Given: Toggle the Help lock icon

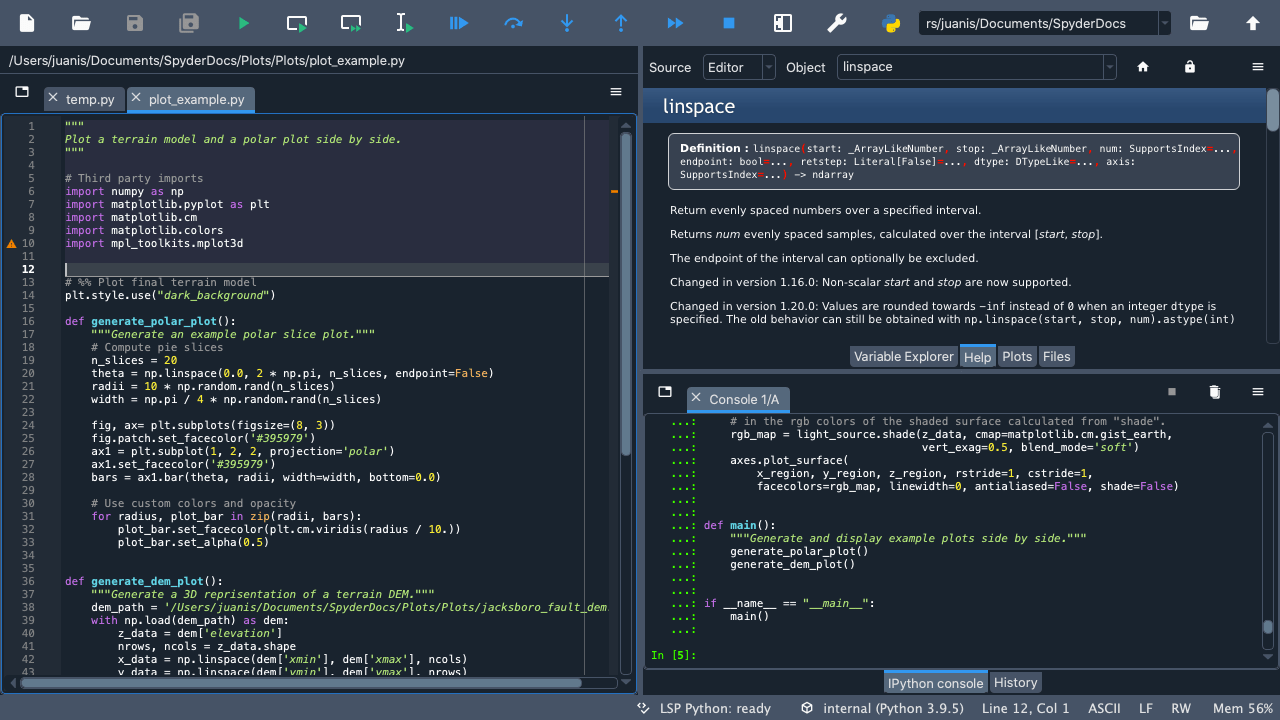Looking at the screenshot, I should [1190, 67].
